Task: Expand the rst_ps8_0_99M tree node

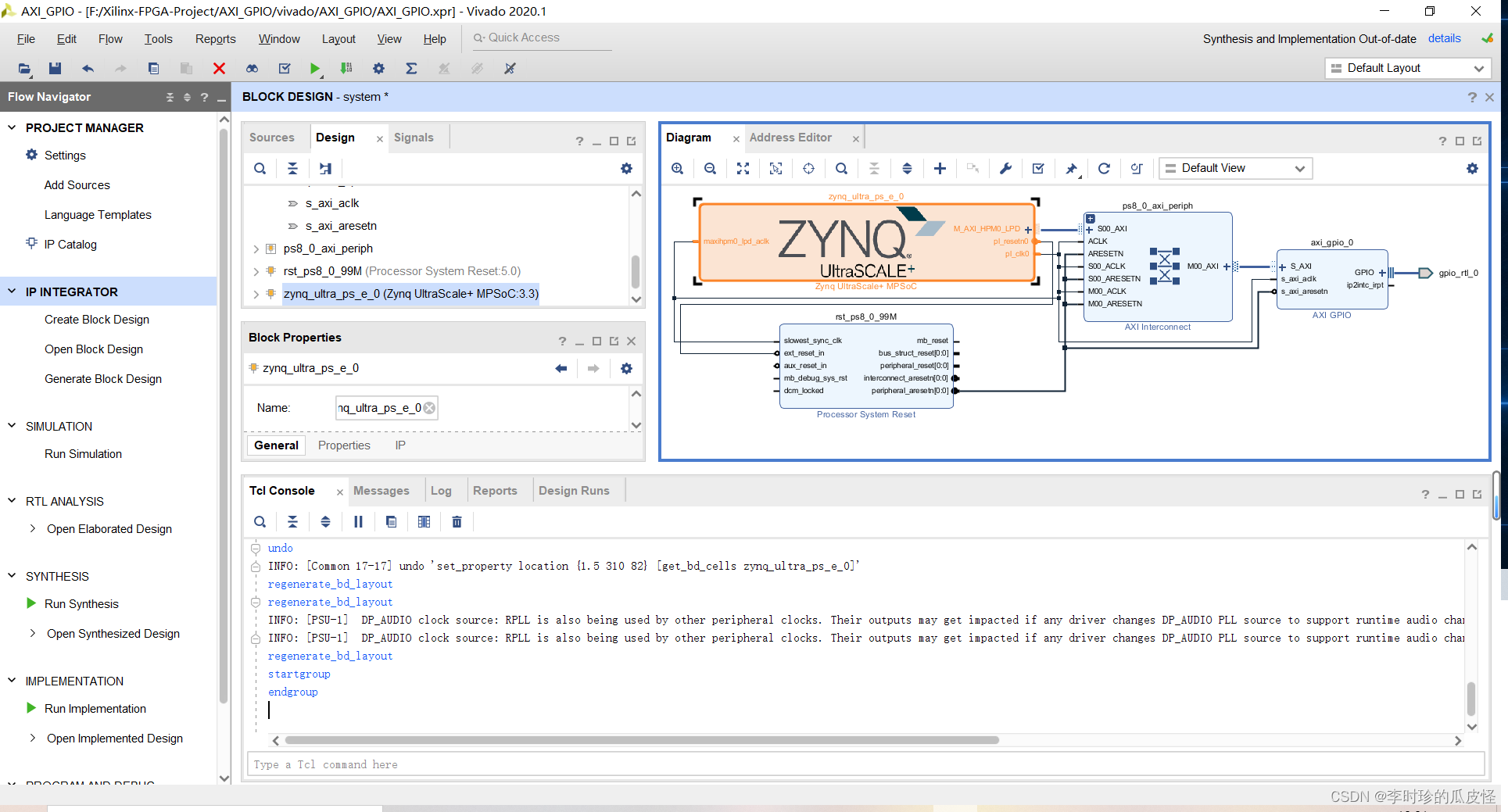Action: [256, 272]
